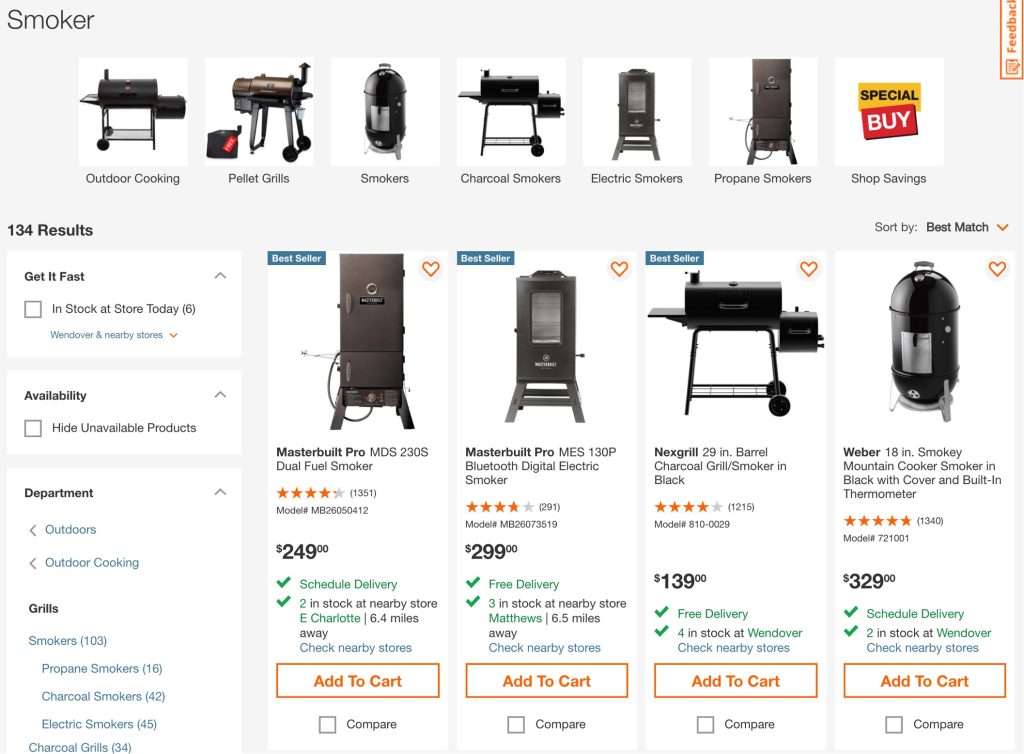Favorite the Weber Smokey Mountain Cooker

tap(996, 269)
